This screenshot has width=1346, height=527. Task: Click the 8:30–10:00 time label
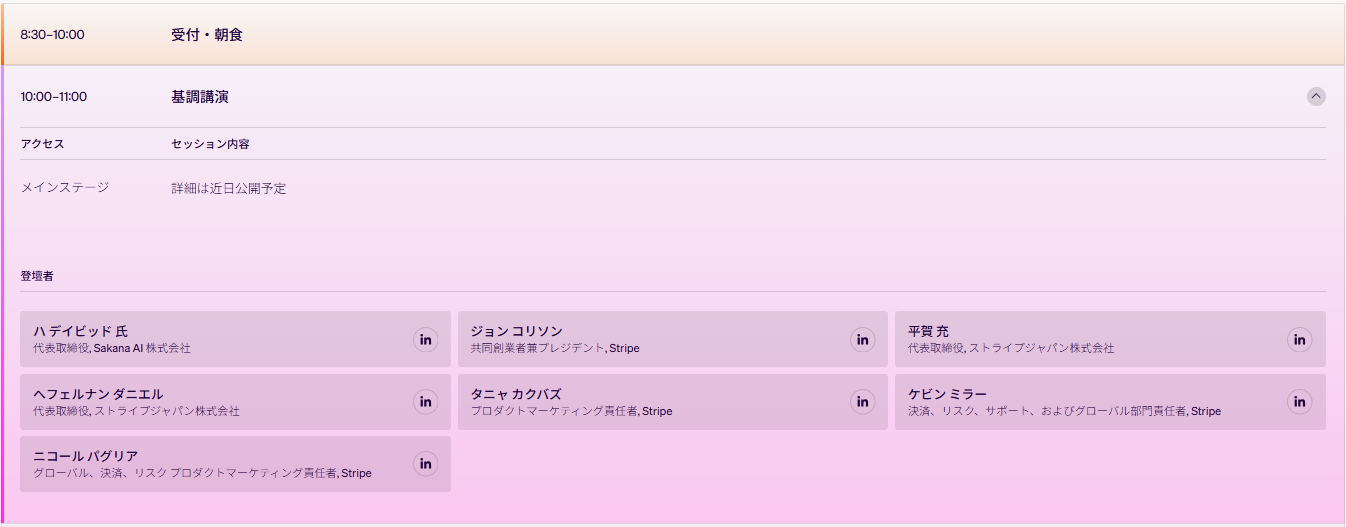pos(52,35)
